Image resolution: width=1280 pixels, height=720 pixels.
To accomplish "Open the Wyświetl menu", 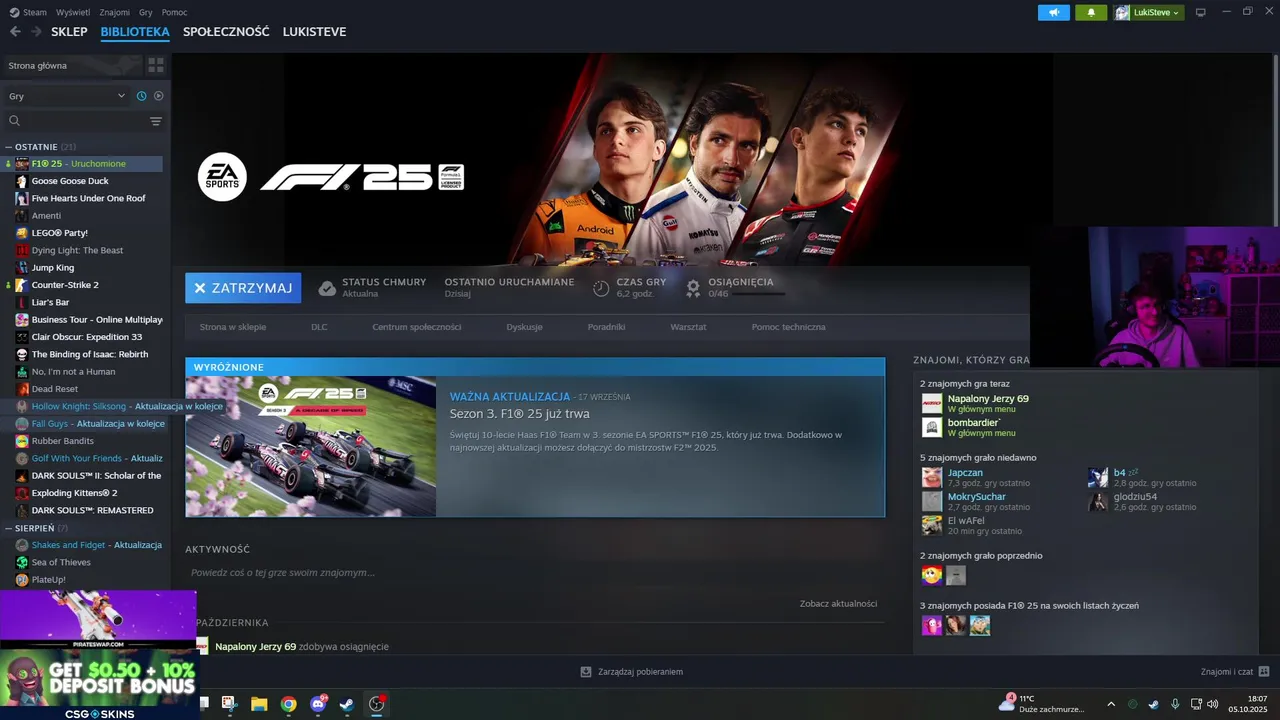I will pyautogui.click(x=73, y=12).
